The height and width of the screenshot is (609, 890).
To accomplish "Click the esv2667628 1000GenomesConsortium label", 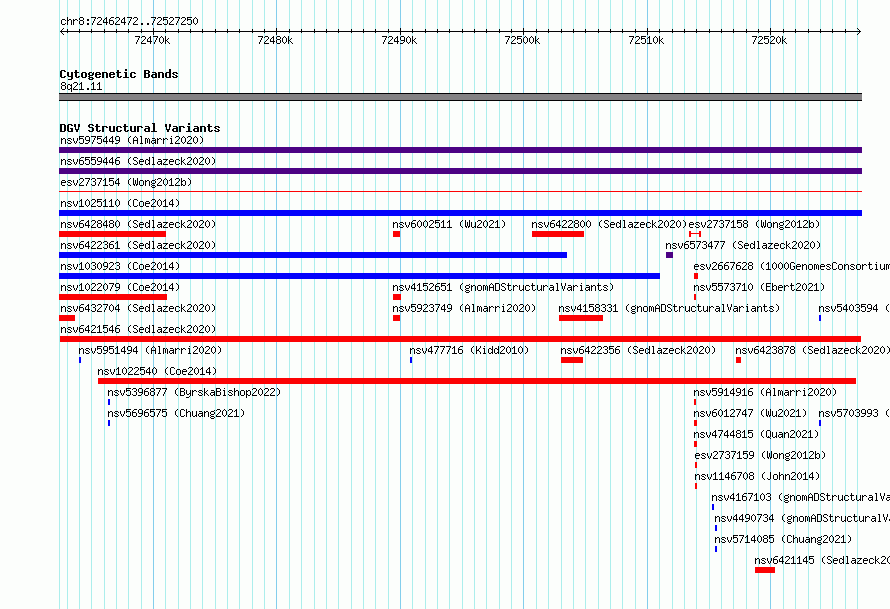I will 791,266.
